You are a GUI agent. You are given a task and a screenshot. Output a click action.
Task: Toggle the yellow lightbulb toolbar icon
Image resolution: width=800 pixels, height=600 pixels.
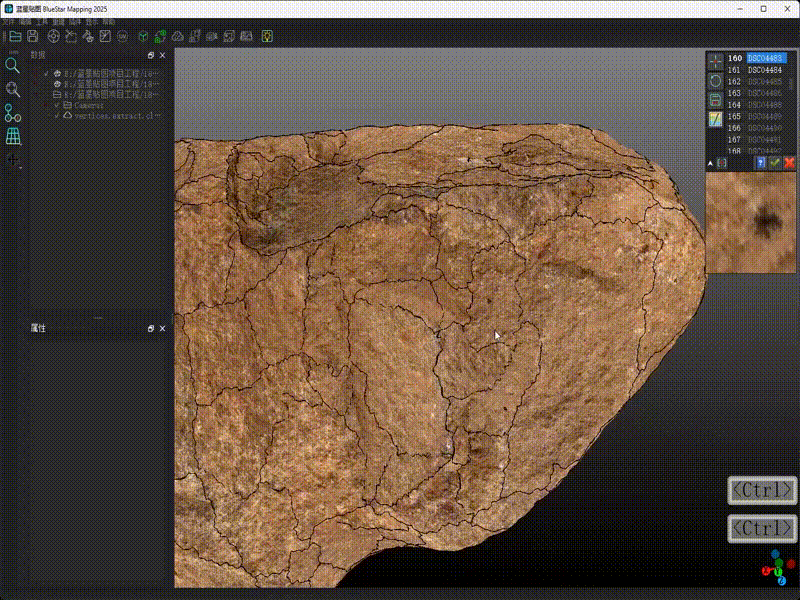267,36
